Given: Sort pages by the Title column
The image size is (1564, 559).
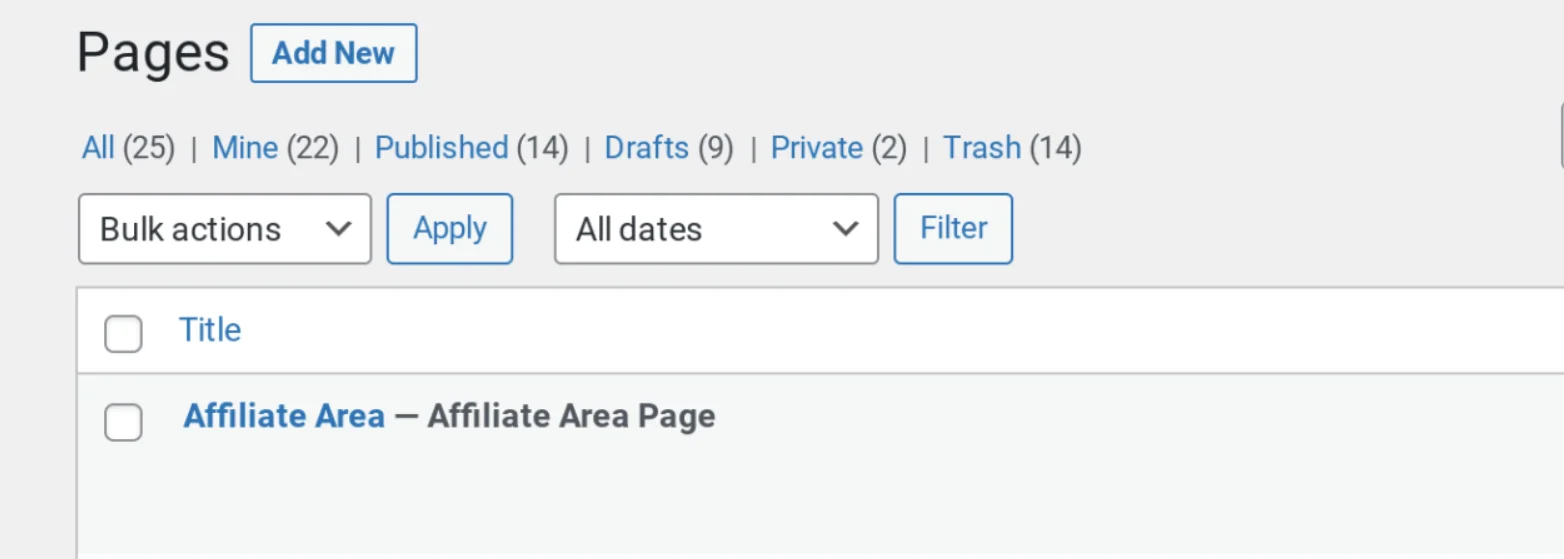Looking at the screenshot, I should [210, 330].
